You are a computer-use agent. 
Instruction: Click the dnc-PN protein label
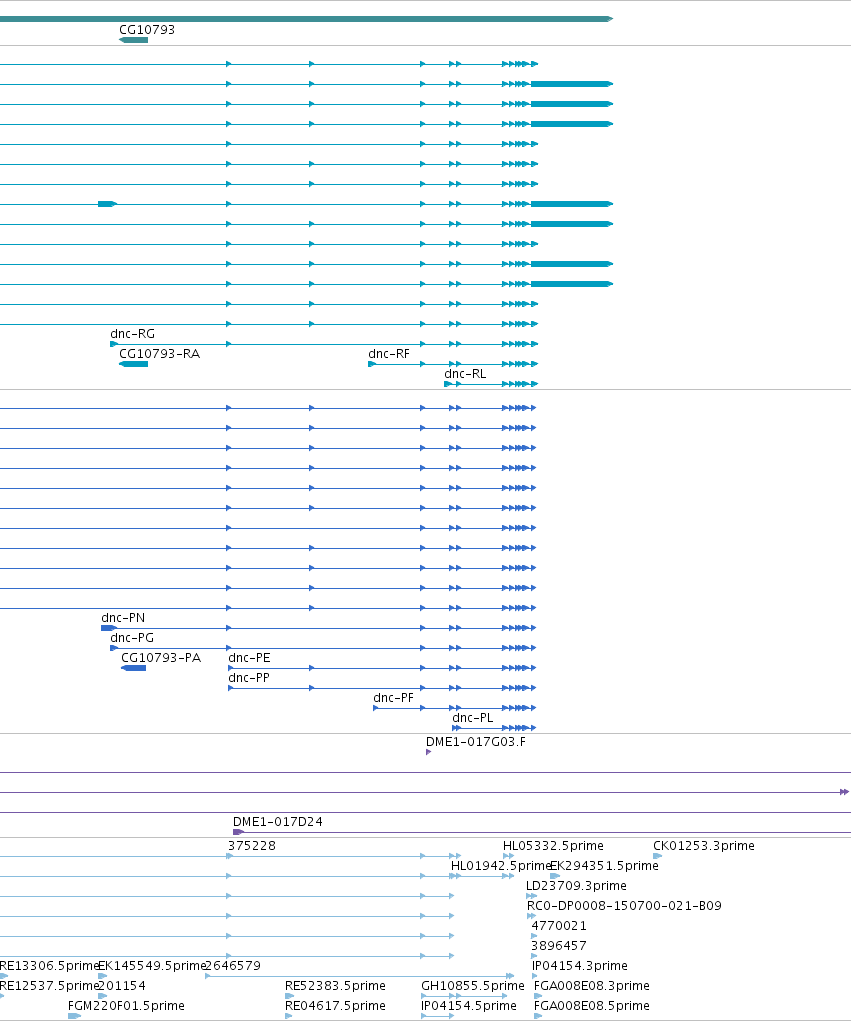123,617
